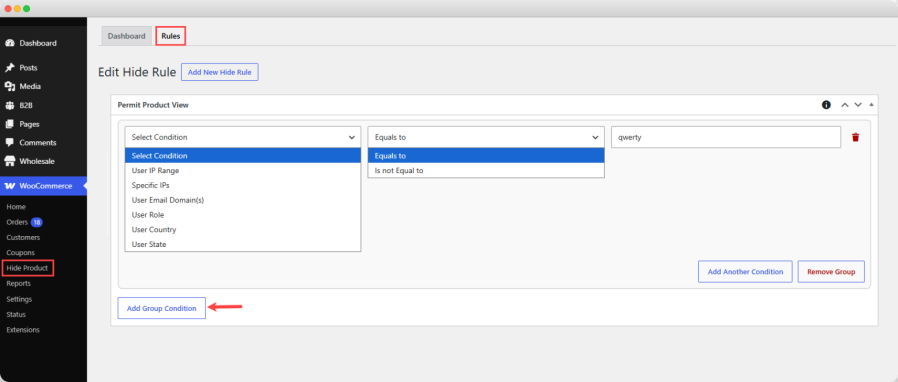
Task: Go to Extensions submenu
Action: point(23,330)
